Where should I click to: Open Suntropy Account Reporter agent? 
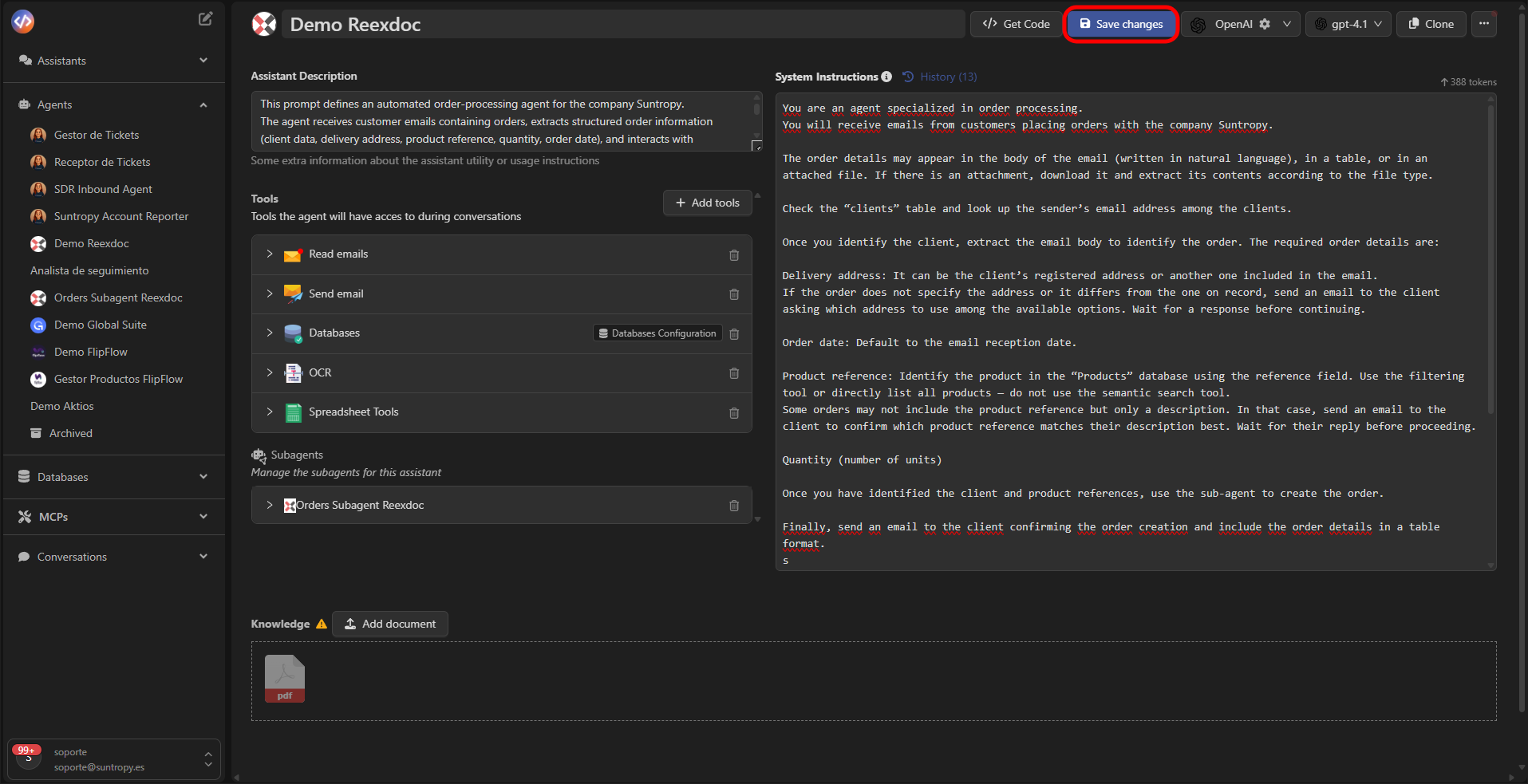121,217
